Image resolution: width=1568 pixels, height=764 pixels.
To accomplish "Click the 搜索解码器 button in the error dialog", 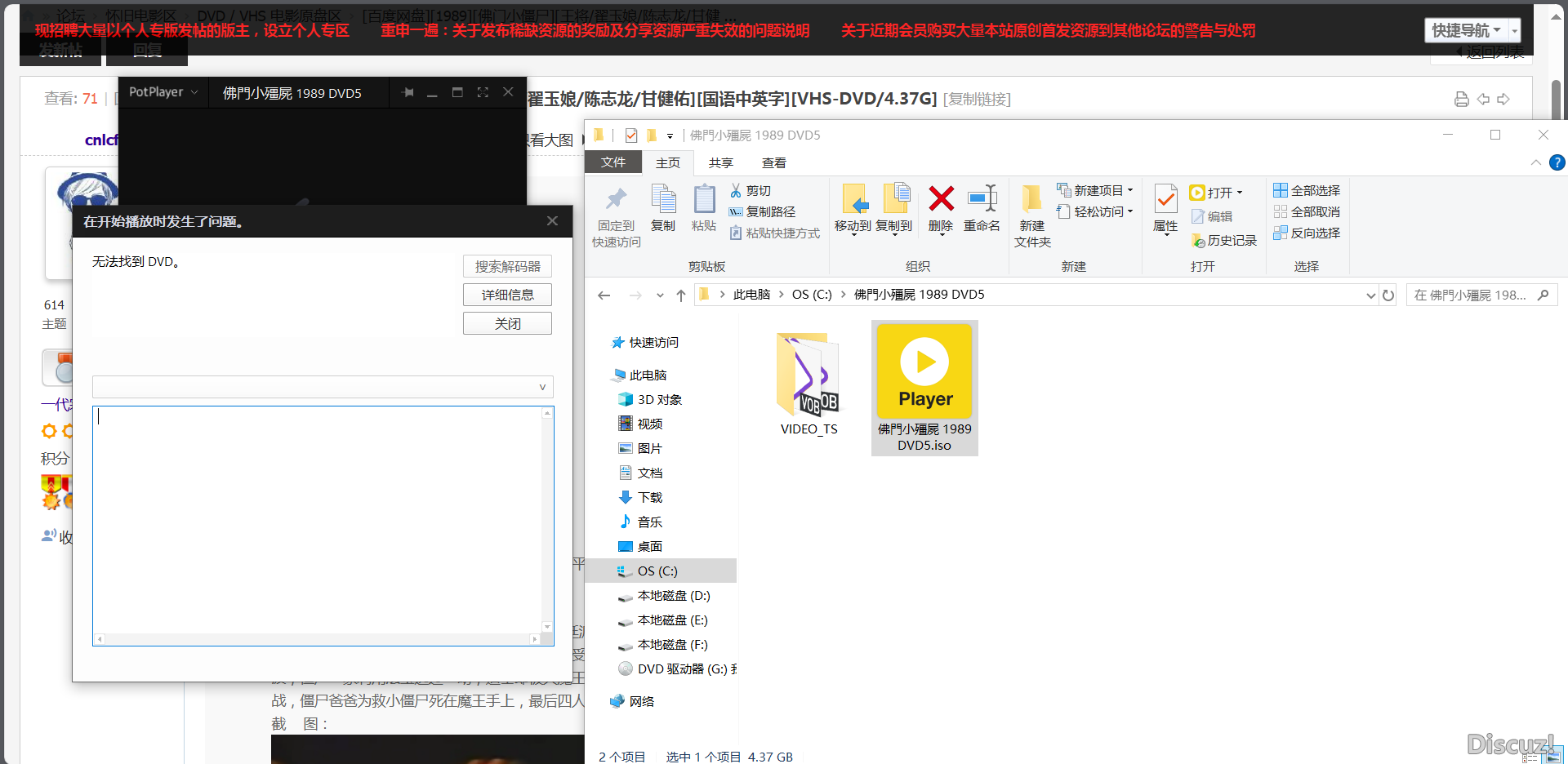I will pos(507,265).
